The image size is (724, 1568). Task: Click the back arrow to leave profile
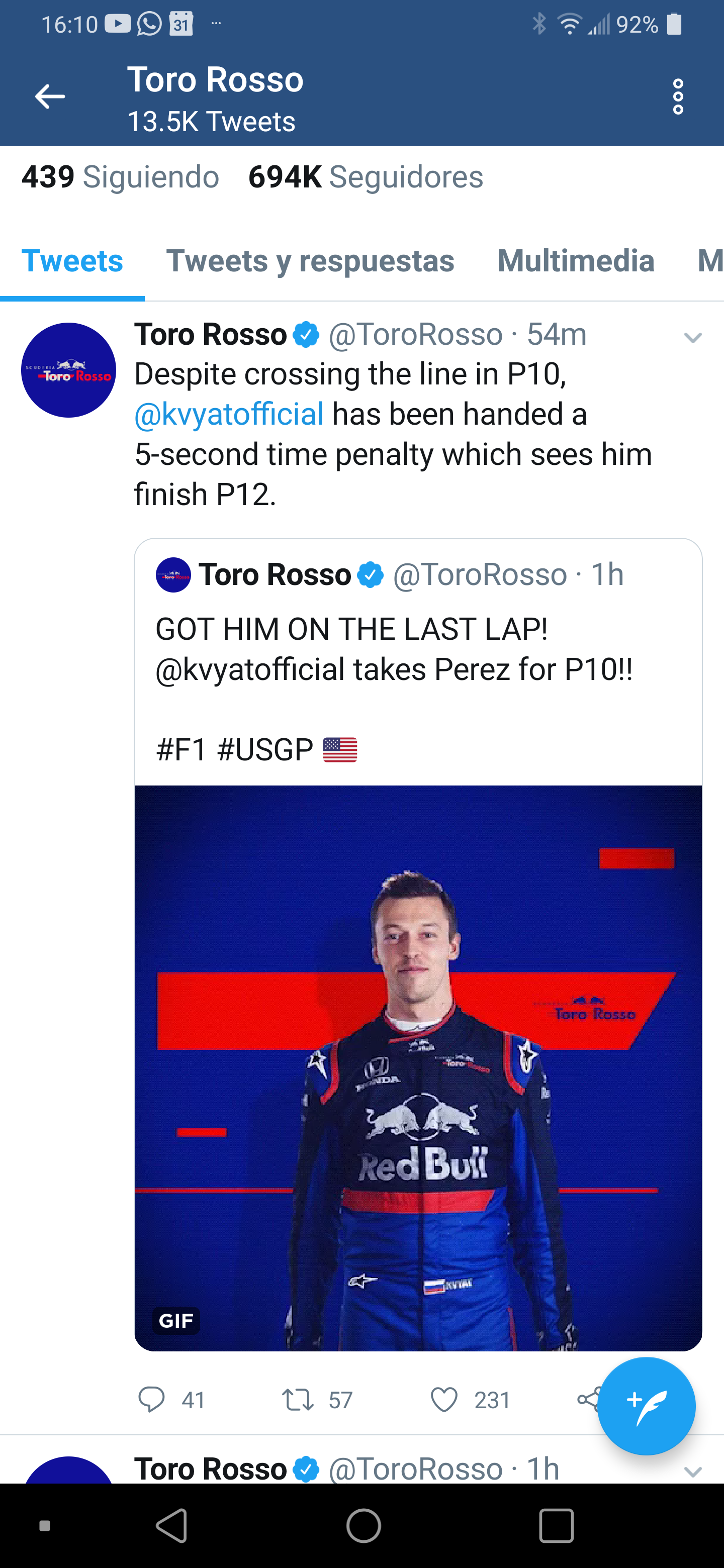51,95
